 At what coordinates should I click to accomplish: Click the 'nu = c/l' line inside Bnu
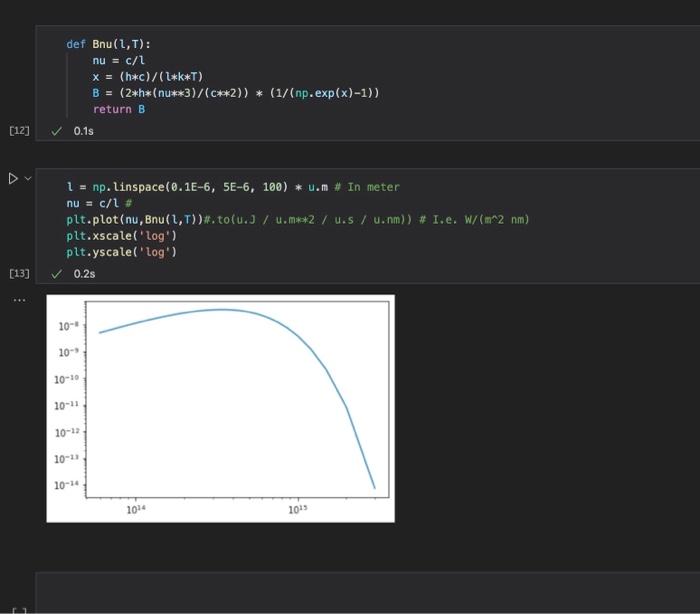pyautogui.click(x=118, y=60)
